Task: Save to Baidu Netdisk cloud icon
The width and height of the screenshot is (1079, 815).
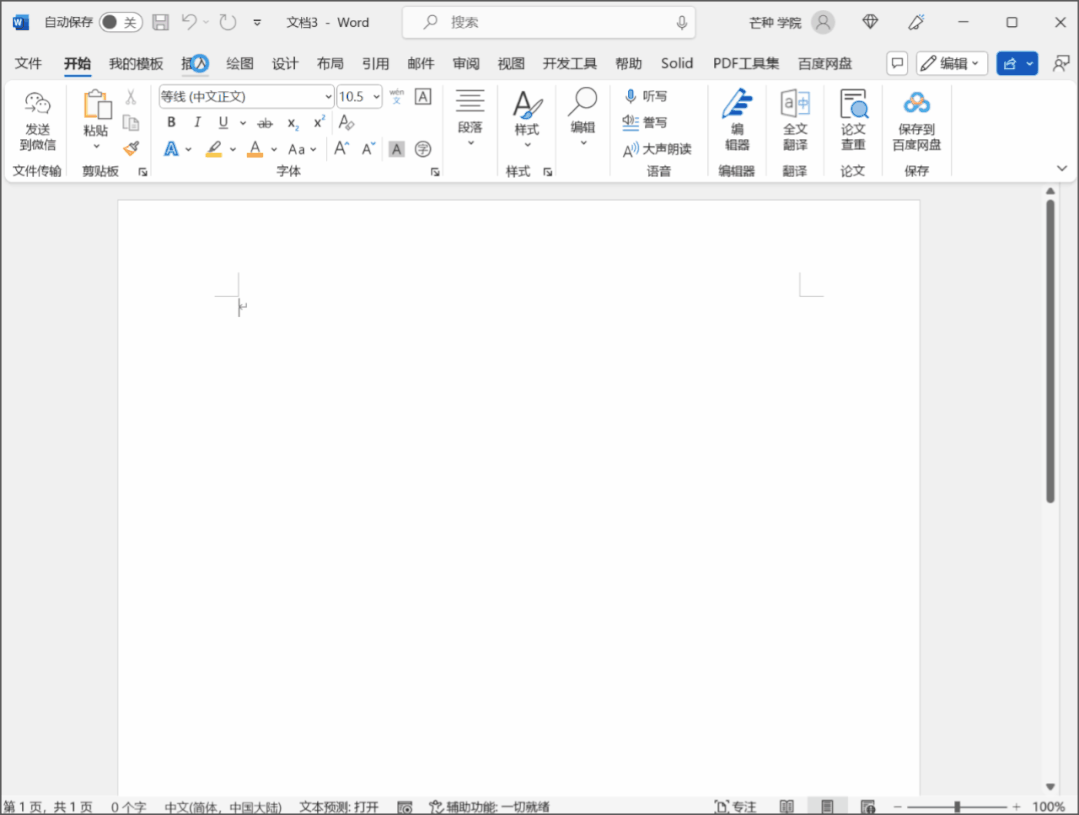Action: click(x=917, y=103)
